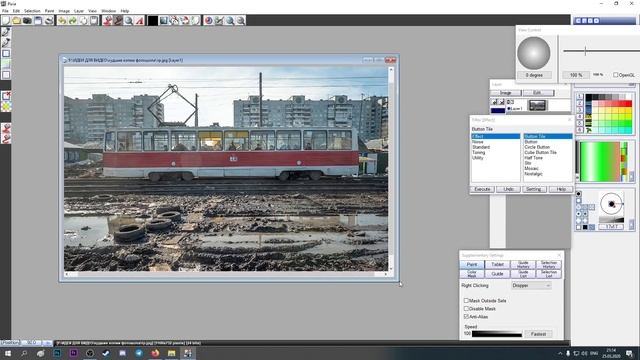This screenshot has height=360, width=640.
Task: Click the lower red tool icon in the left sidebar
Action: [x=6, y=139]
